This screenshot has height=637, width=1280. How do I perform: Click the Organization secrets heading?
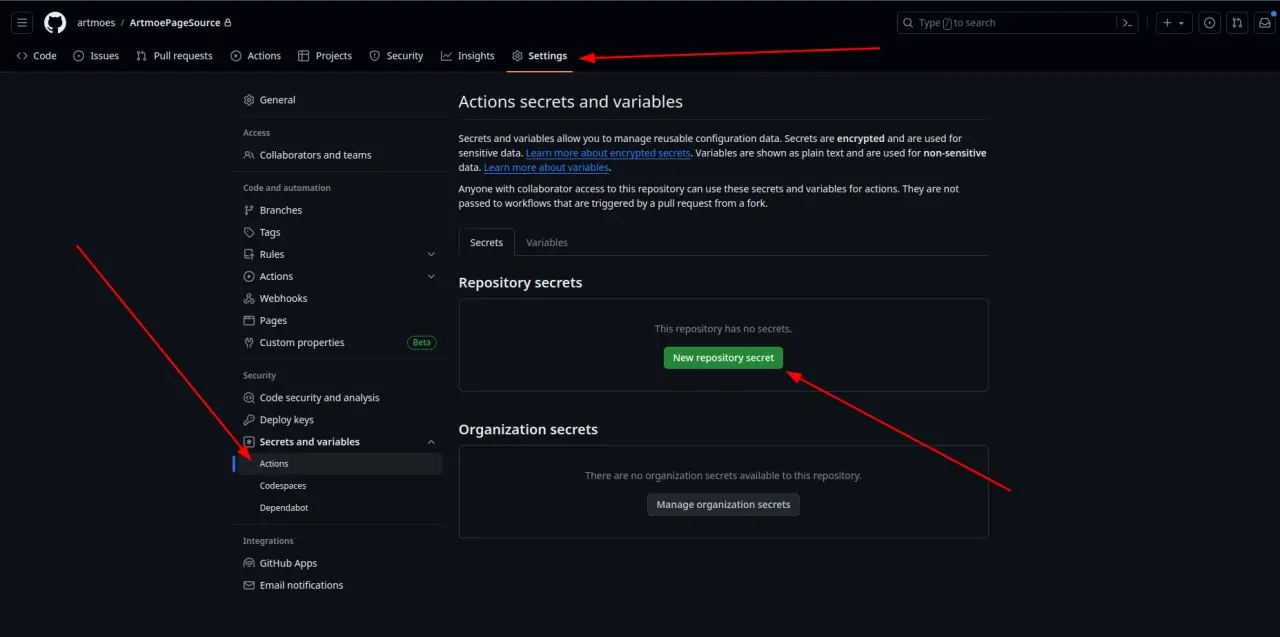[528, 429]
